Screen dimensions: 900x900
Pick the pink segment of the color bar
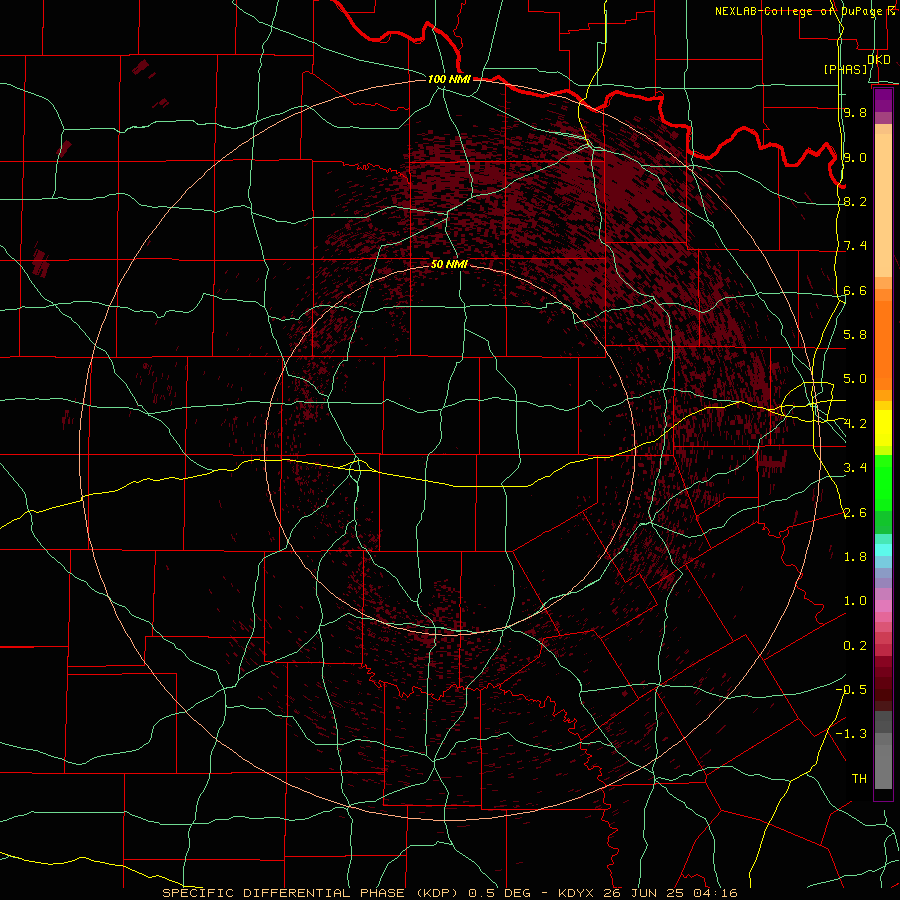pyautogui.click(x=883, y=606)
